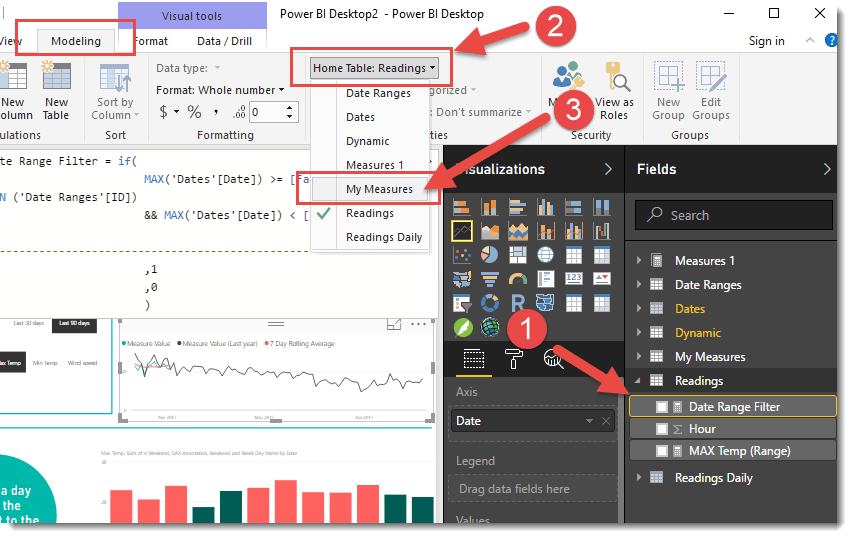Expand the Measures 1 table in Fields
Viewport: 852px width, 538px height.
point(639,261)
